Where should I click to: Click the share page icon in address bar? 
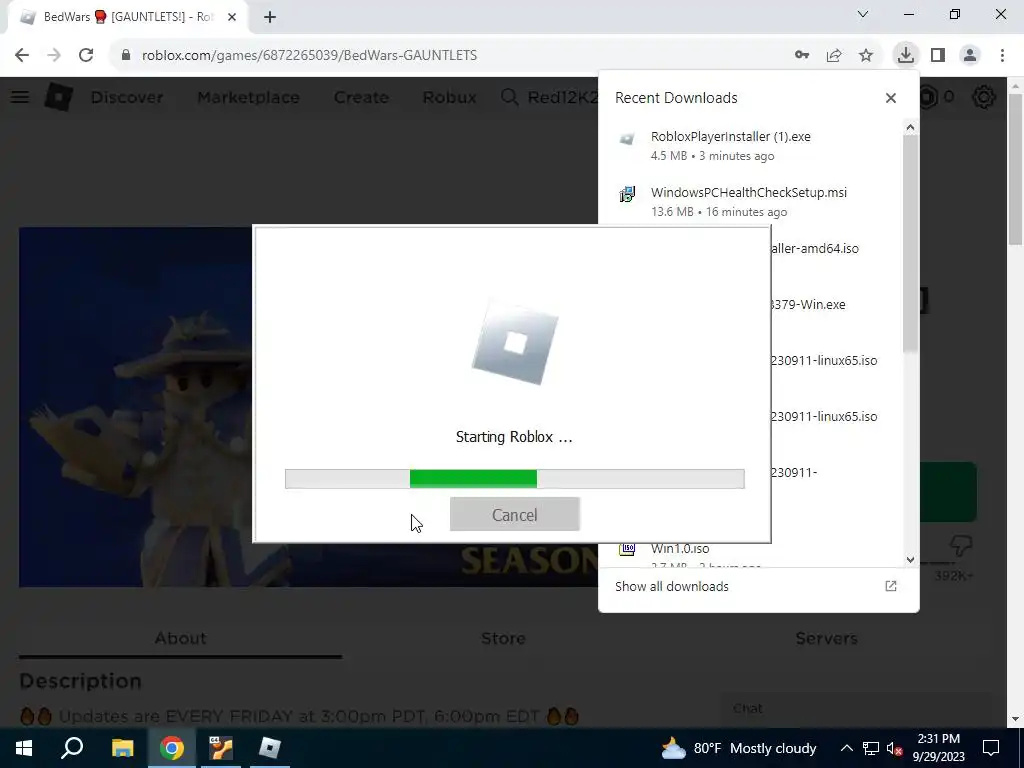(x=834, y=55)
